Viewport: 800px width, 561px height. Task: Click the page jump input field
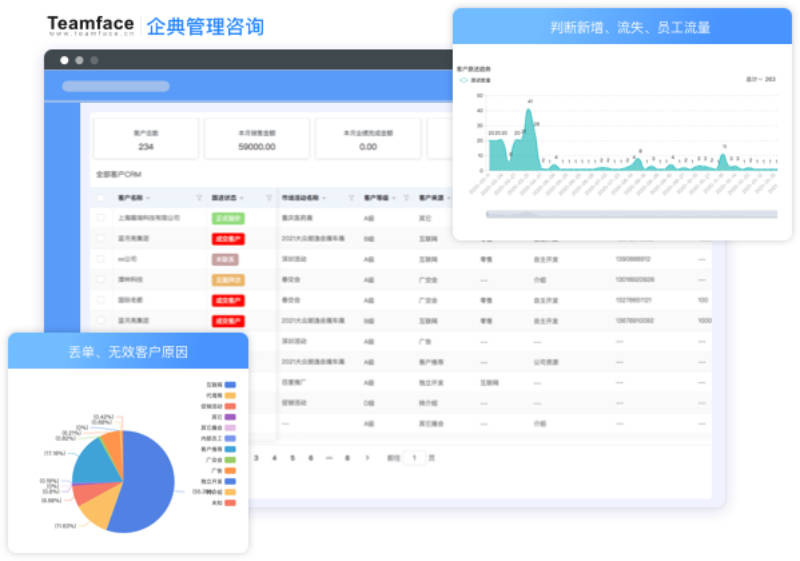point(414,457)
